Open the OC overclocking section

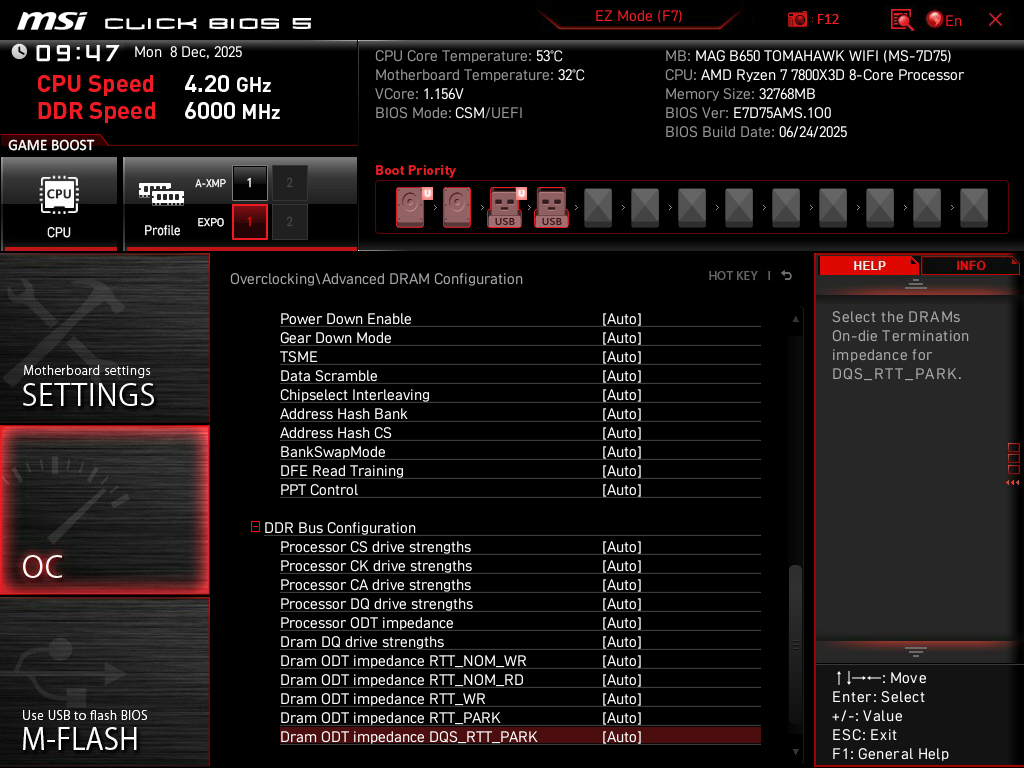pos(104,510)
